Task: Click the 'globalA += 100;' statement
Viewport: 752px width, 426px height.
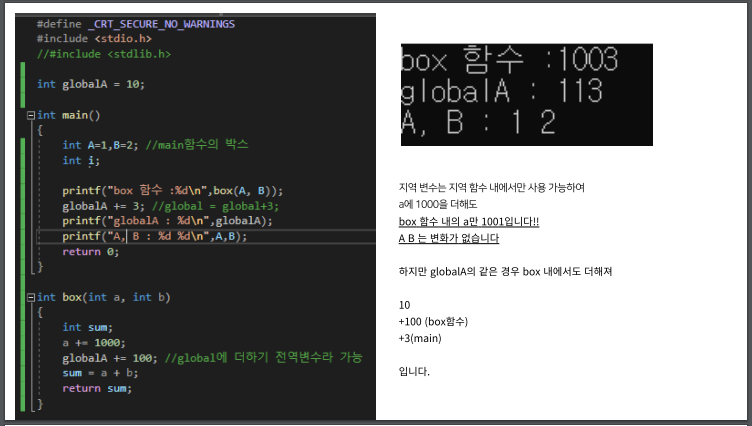Action: 109,358
